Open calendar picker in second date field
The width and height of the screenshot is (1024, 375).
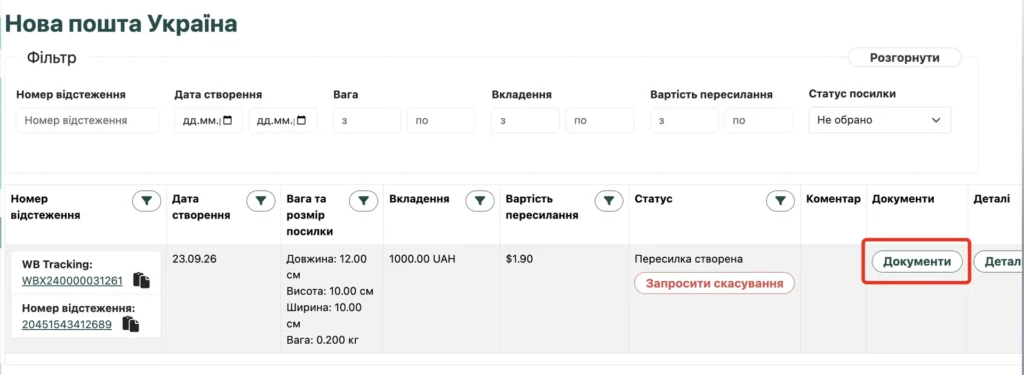[302, 121]
